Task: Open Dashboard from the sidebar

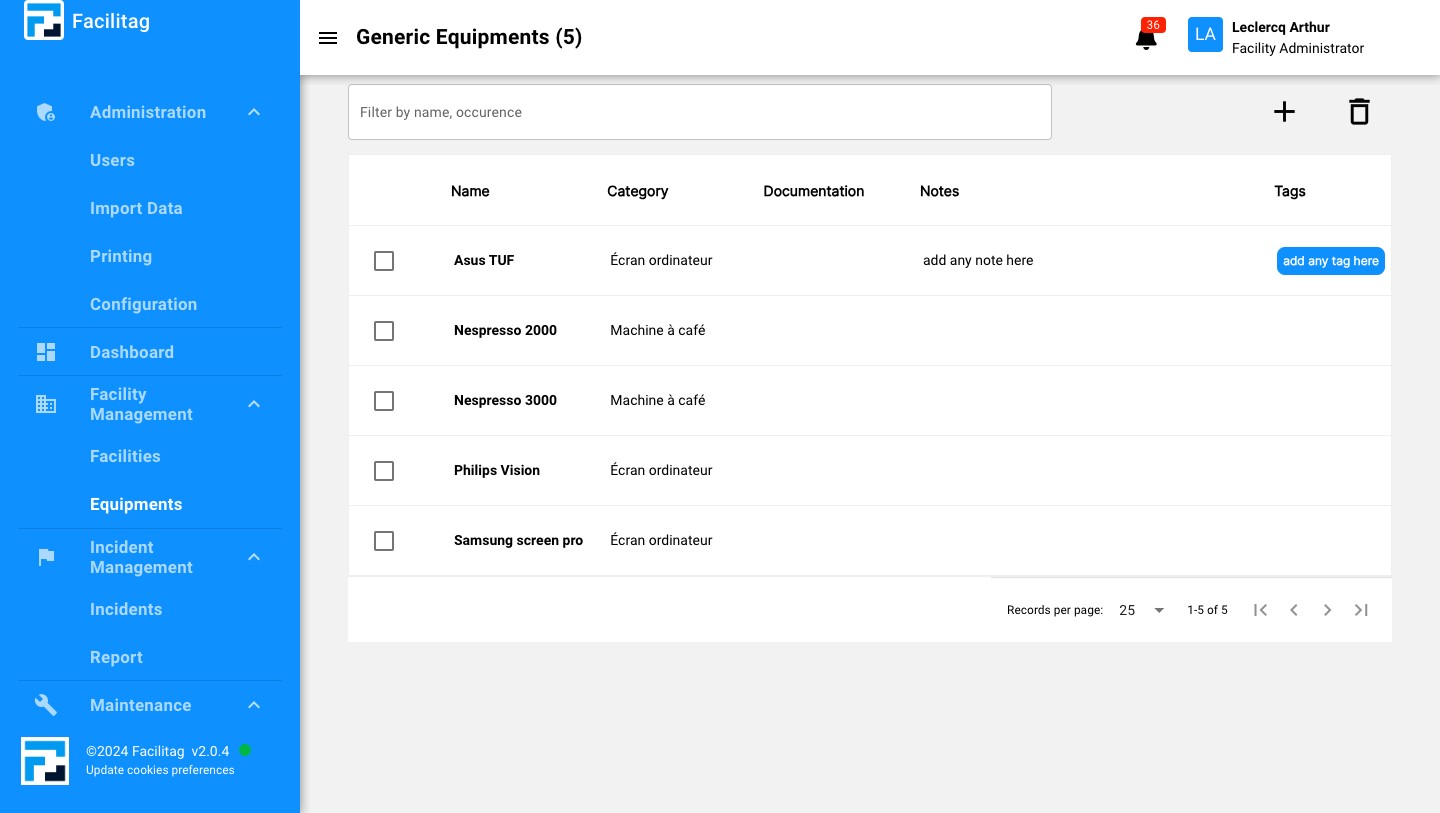Action: [132, 352]
